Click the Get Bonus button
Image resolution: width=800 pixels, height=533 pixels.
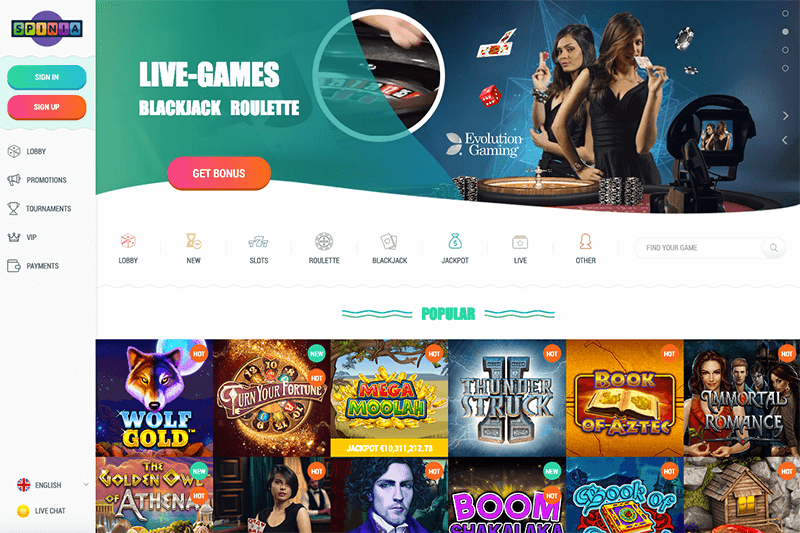click(219, 173)
